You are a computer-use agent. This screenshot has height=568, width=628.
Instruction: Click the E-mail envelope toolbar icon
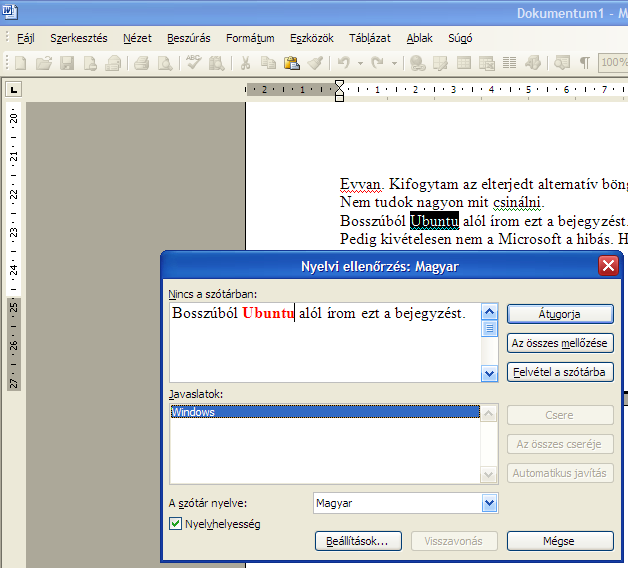pos(113,63)
